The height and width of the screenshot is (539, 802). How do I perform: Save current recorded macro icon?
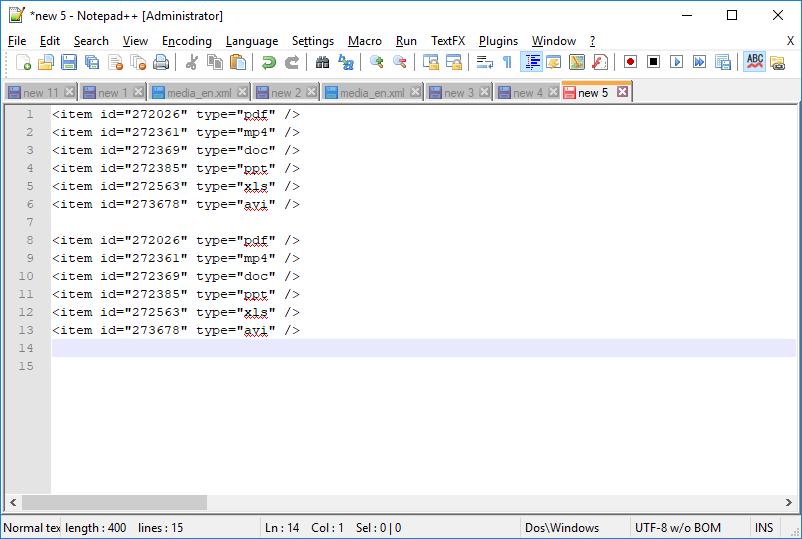point(722,62)
